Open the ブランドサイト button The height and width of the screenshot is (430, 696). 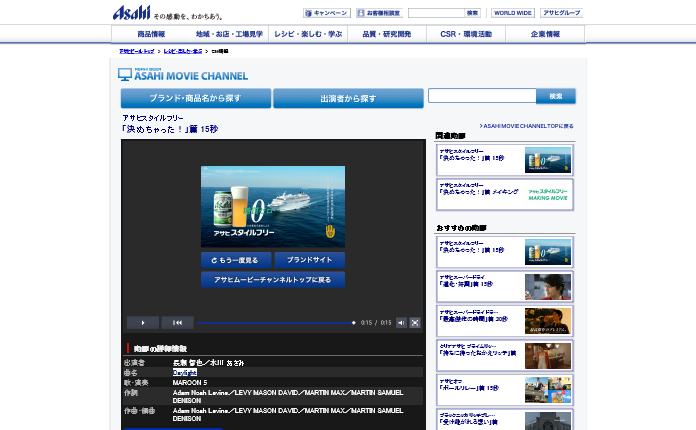click(x=309, y=260)
